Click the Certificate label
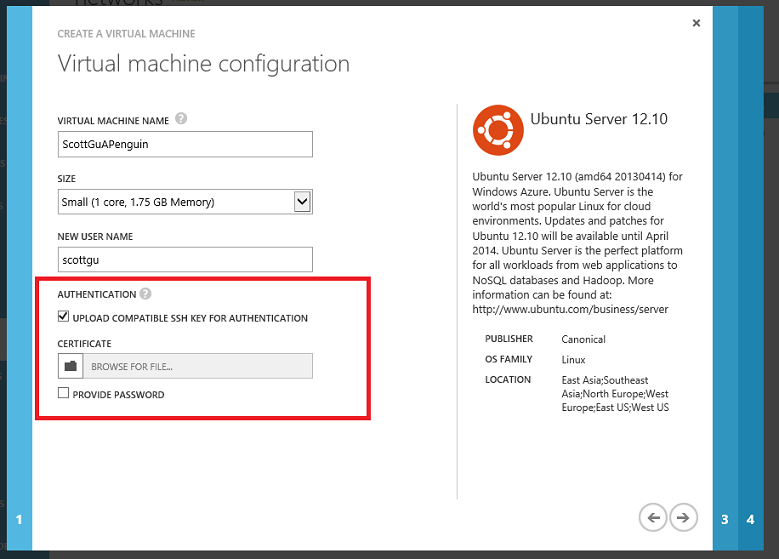Image resolution: width=779 pixels, height=559 pixels. click(84, 344)
